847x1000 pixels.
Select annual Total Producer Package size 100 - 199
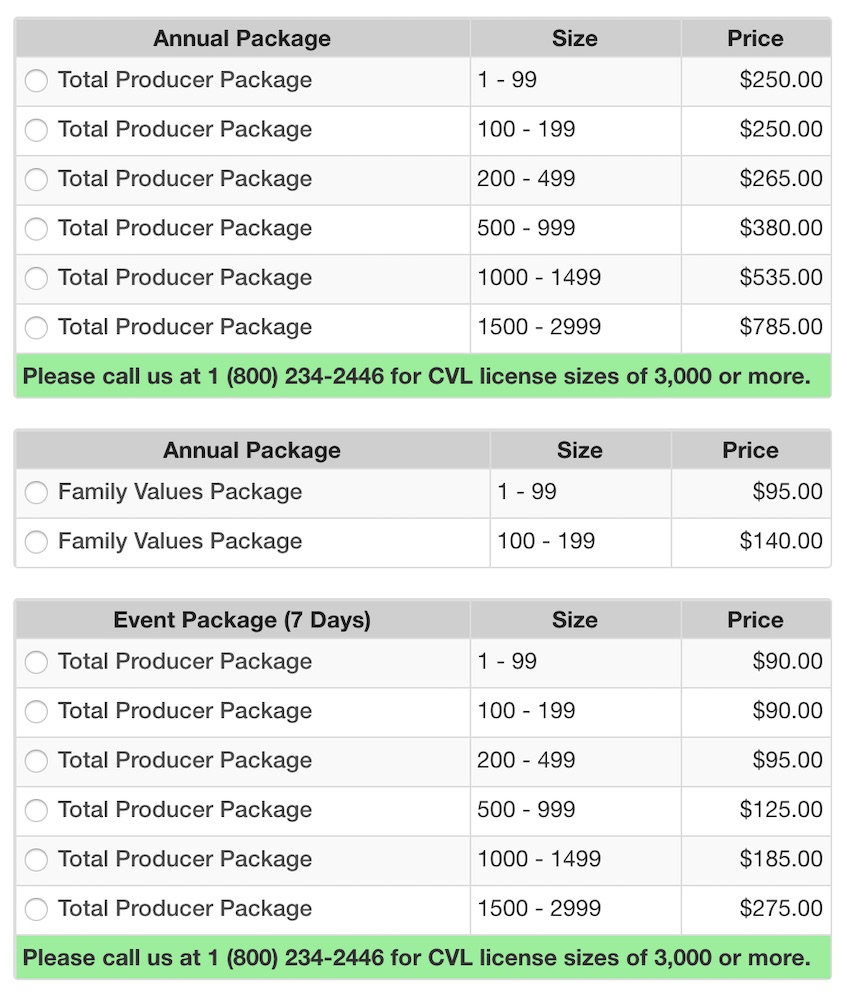pyautogui.click(x=36, y=130)
